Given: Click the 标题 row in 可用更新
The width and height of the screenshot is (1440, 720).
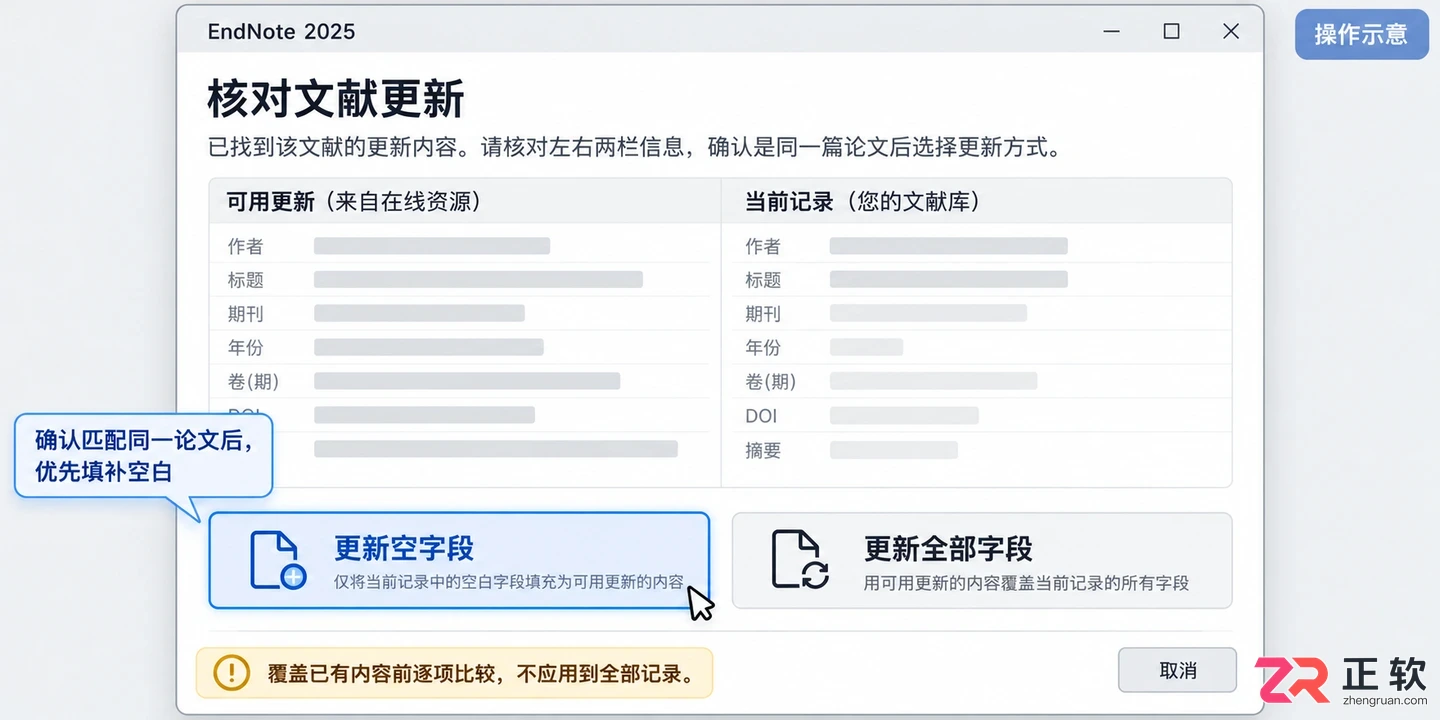Looking at the screenshot, I should (464, 280).
